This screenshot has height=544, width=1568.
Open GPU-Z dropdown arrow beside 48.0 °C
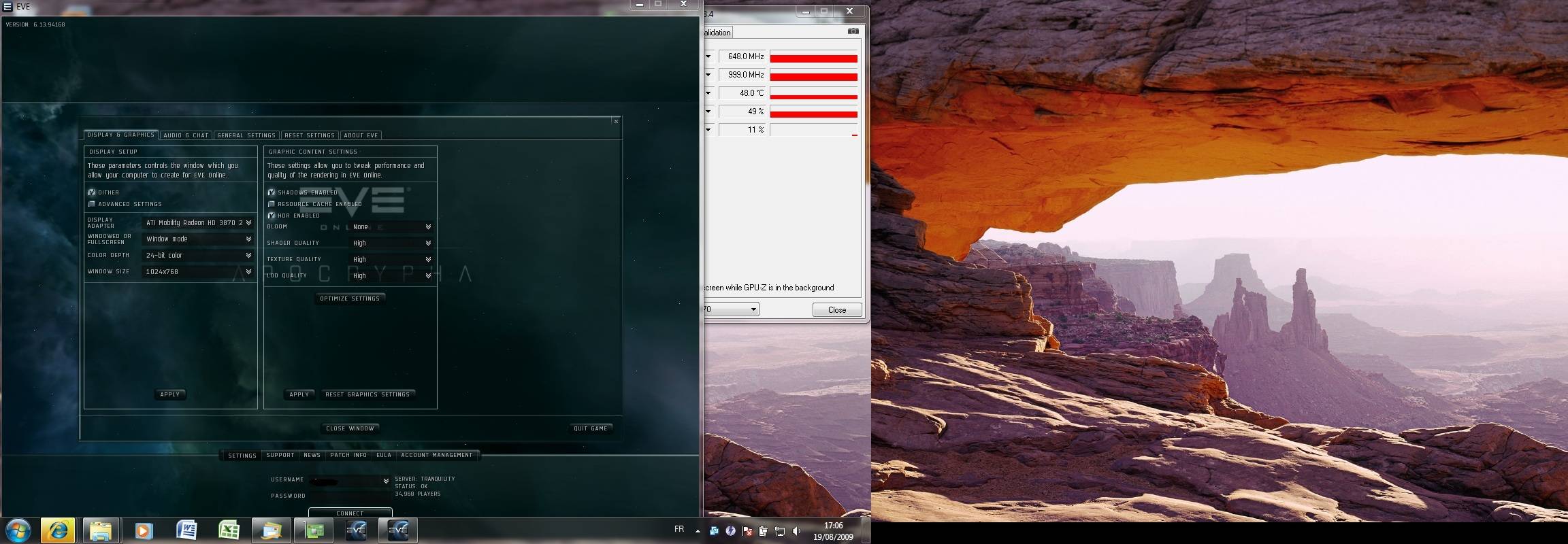coord(708,93)
